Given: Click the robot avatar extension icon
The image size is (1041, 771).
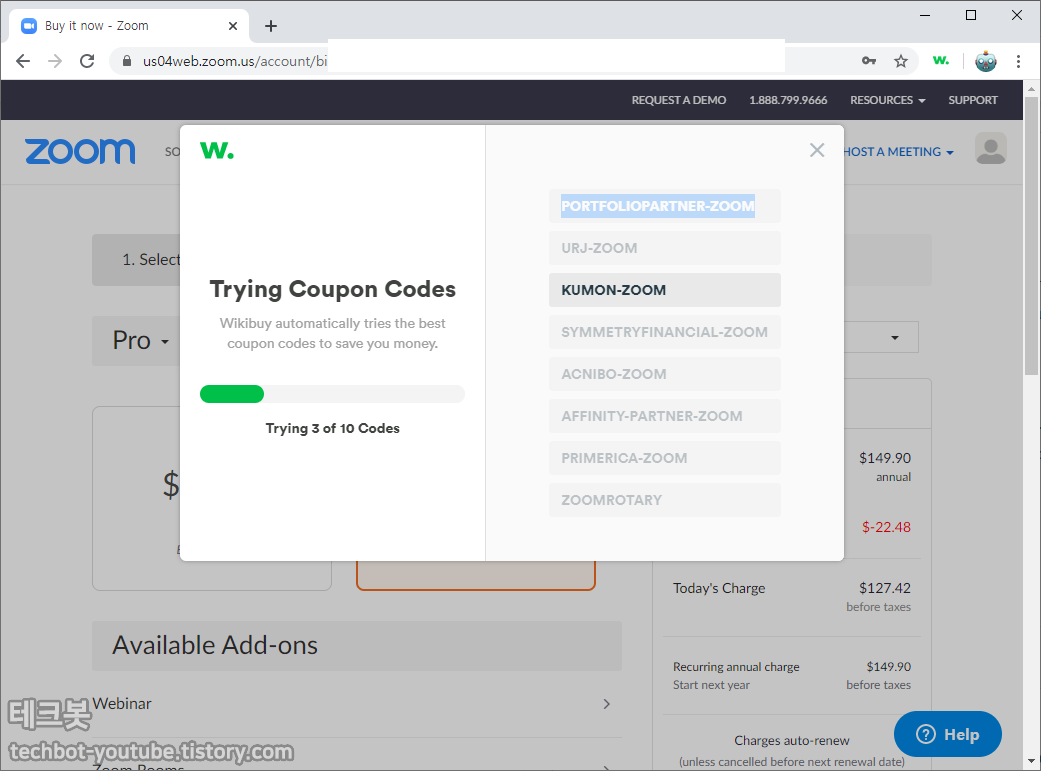Looking at the screenshot, I should (x=986, y=61).
